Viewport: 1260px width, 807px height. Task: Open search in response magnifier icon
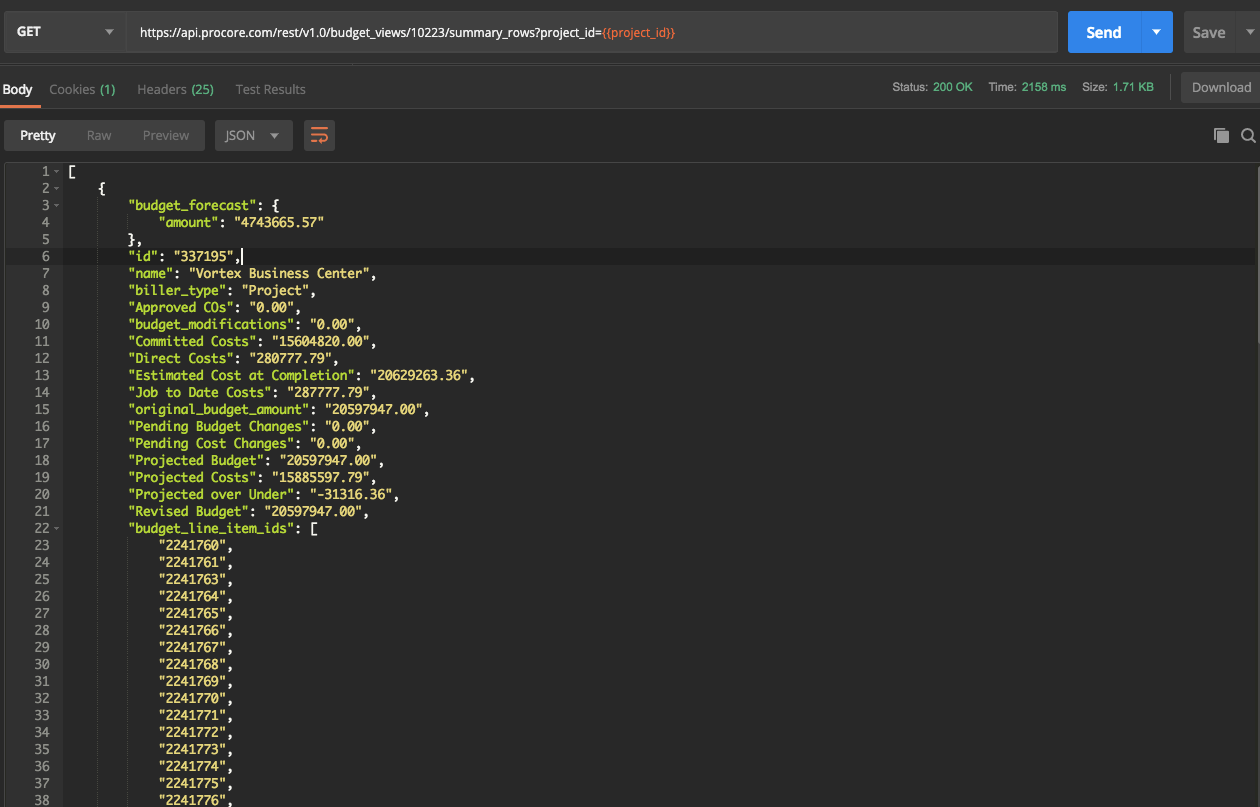1248,136
